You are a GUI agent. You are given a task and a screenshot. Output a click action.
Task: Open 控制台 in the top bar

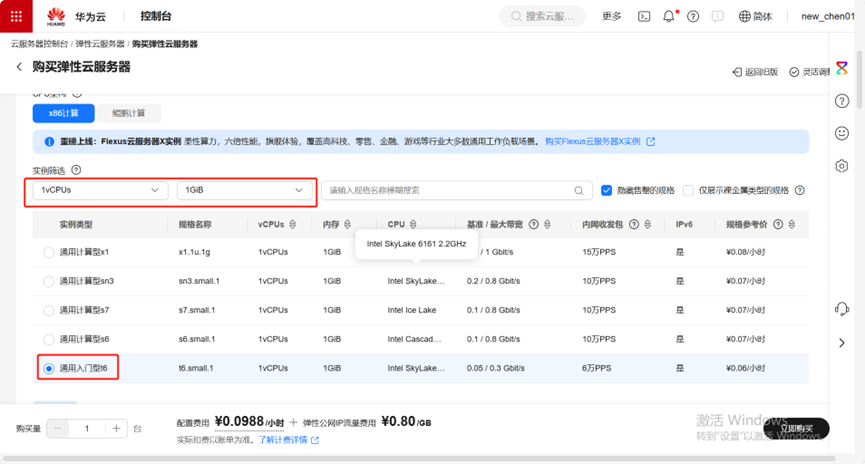(x=156, y=17)
